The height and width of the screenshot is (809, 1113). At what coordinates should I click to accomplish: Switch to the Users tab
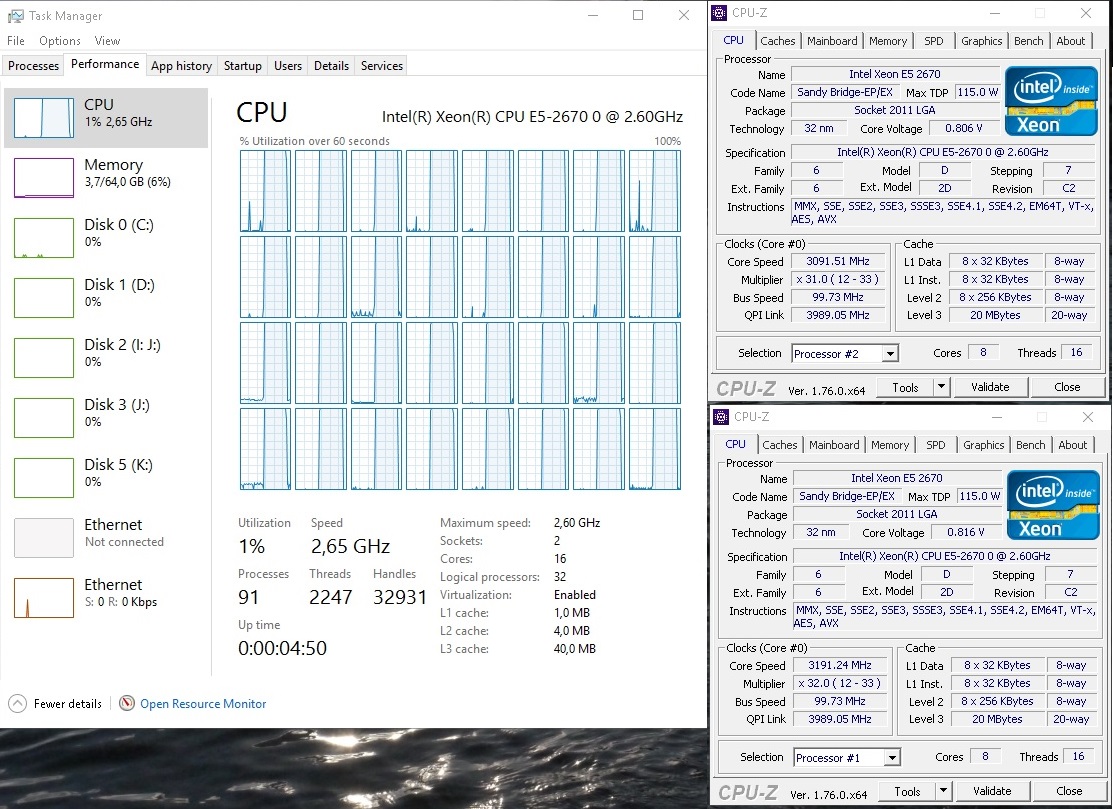[287, 66]
